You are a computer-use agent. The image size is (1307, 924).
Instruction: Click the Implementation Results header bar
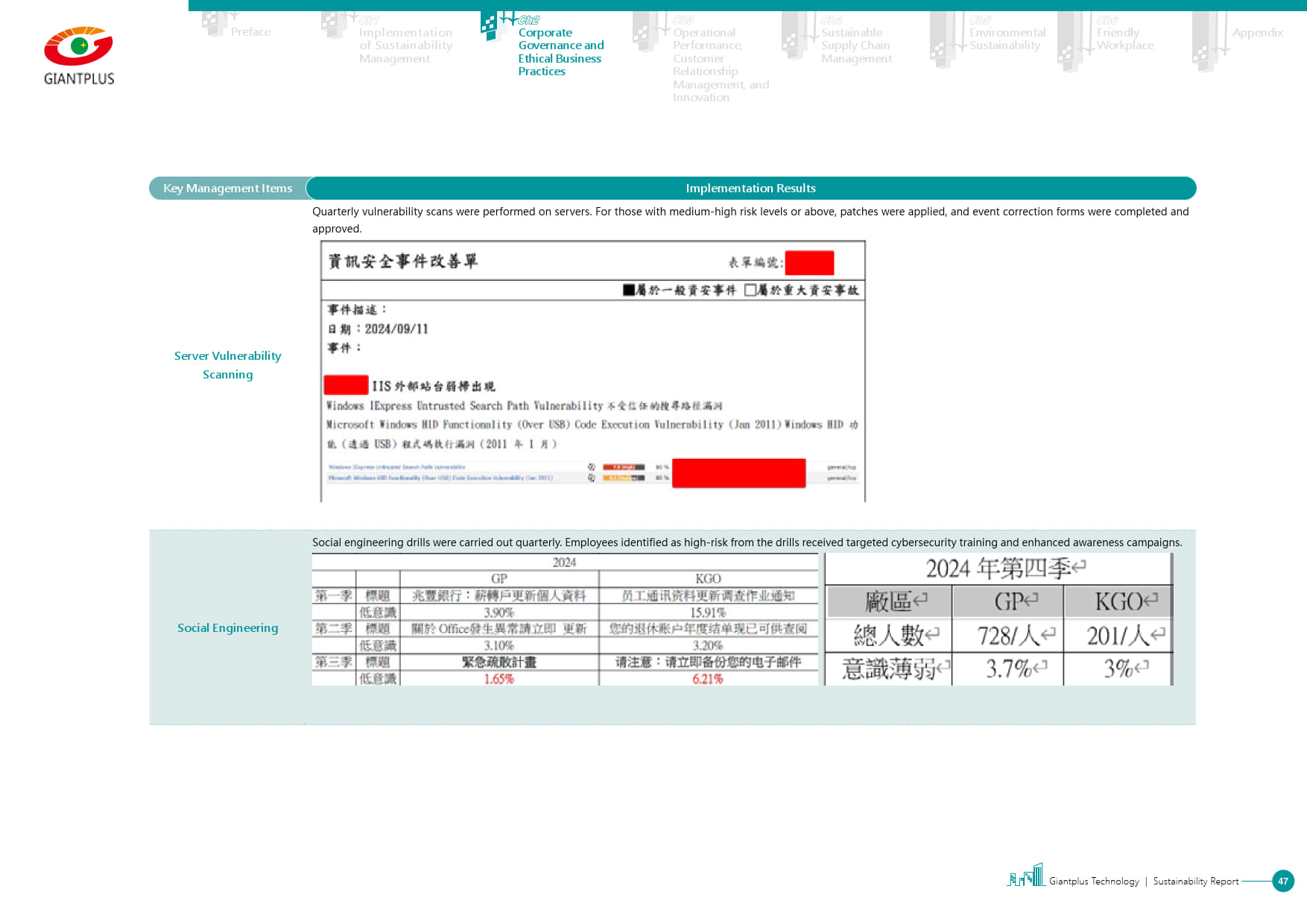click(750, 189)
